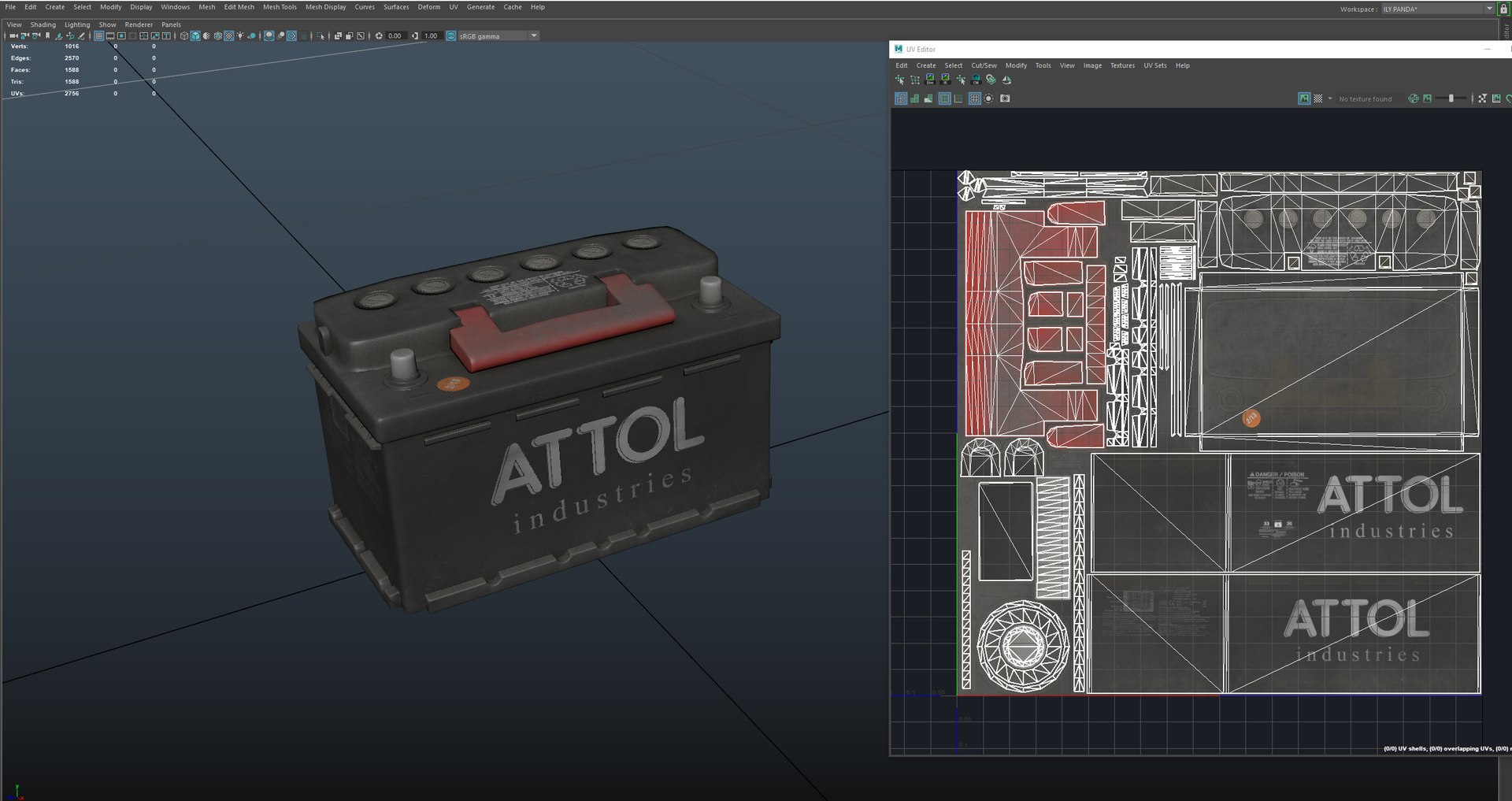The height and width of the screenshot is (801, 1512).
Task: Toggle the image display button in UV Editor
Action: [1304, 98]
